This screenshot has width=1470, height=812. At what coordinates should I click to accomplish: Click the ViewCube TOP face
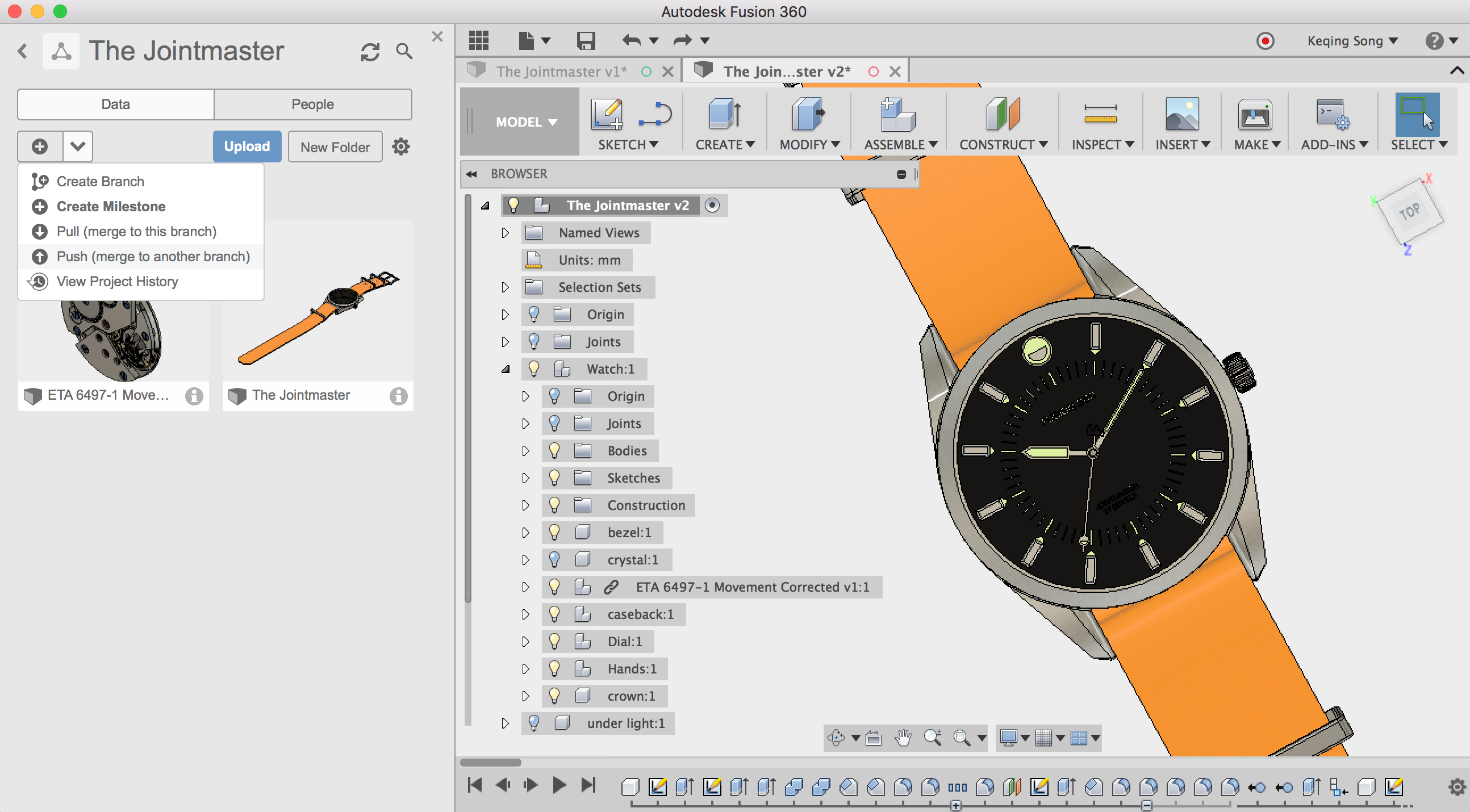pyautogui.click(x=1409, y=212)
